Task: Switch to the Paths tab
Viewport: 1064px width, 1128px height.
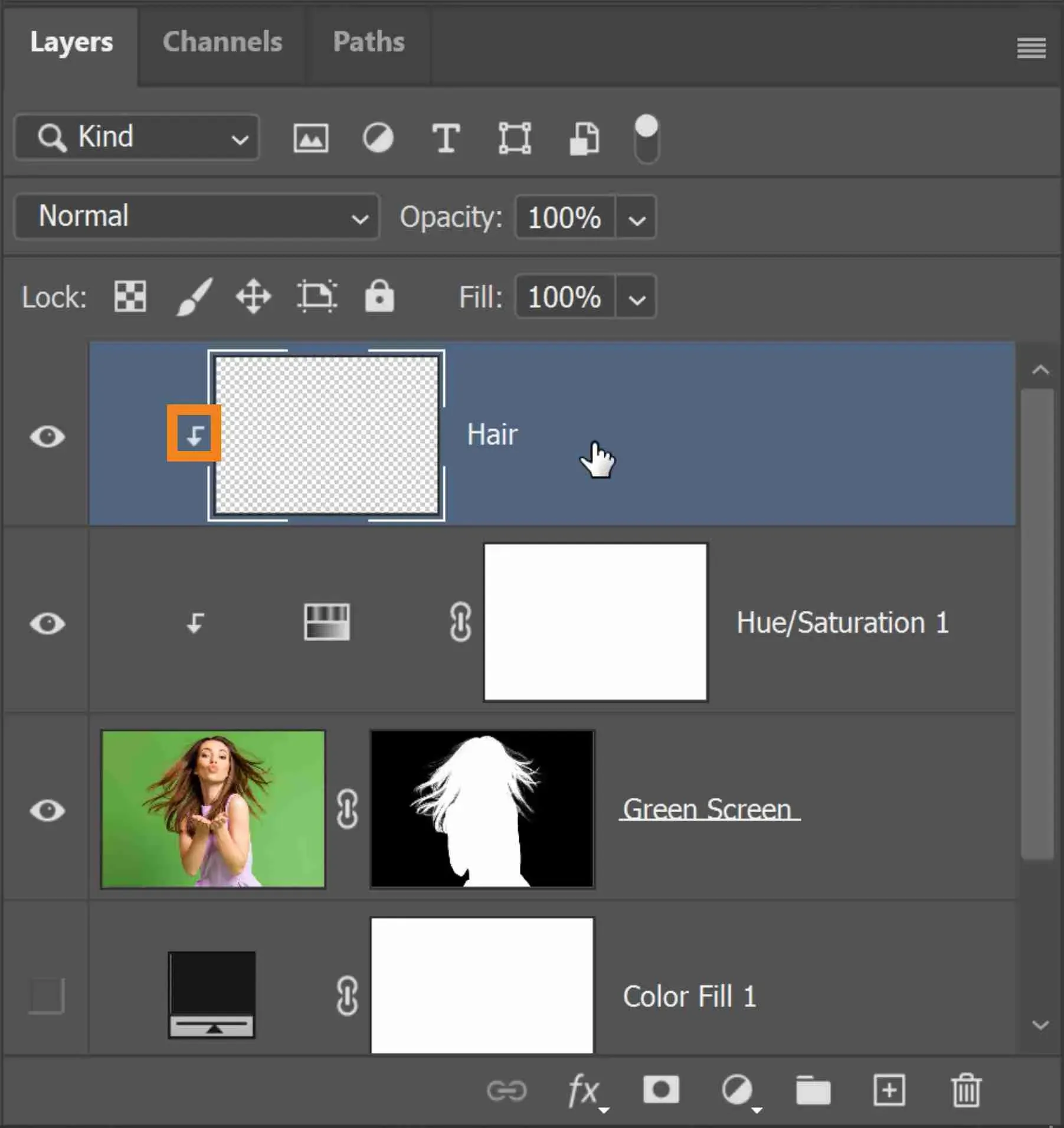Action: coord(368,42)
